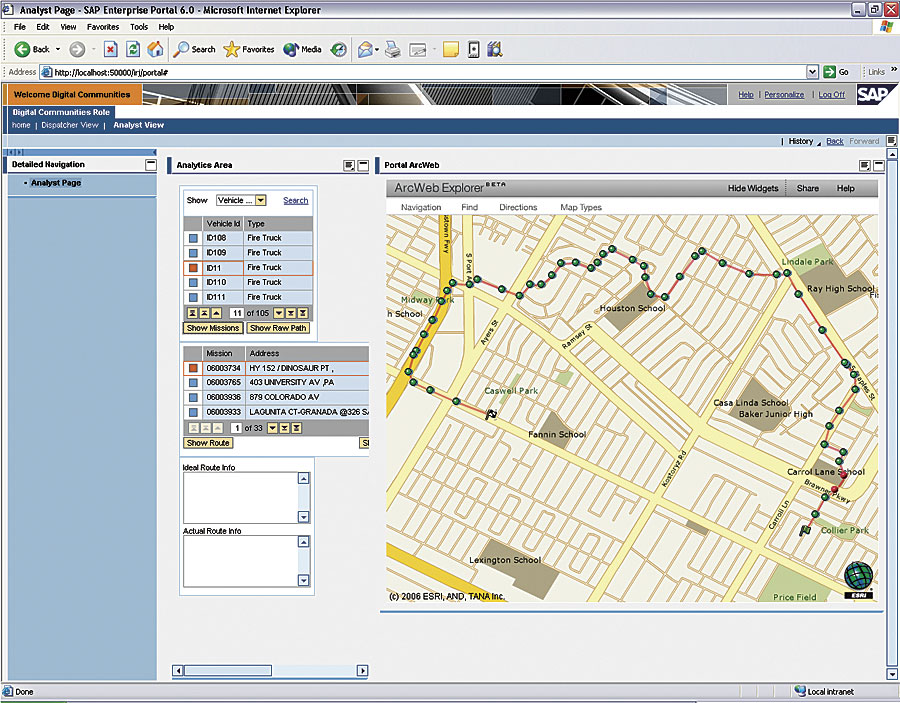Screen dimensions: 900x703
Task: Click the Show Missions button
Action: 212,328
